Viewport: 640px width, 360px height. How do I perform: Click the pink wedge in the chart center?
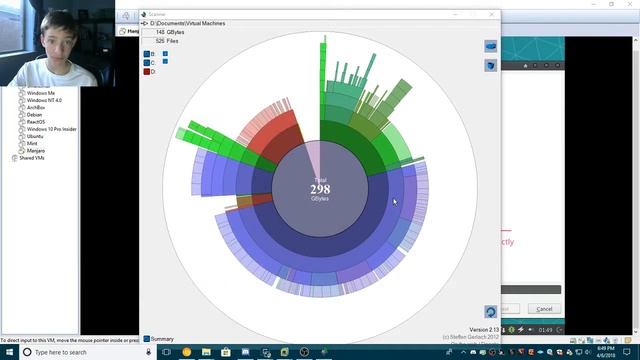(313, 157)
